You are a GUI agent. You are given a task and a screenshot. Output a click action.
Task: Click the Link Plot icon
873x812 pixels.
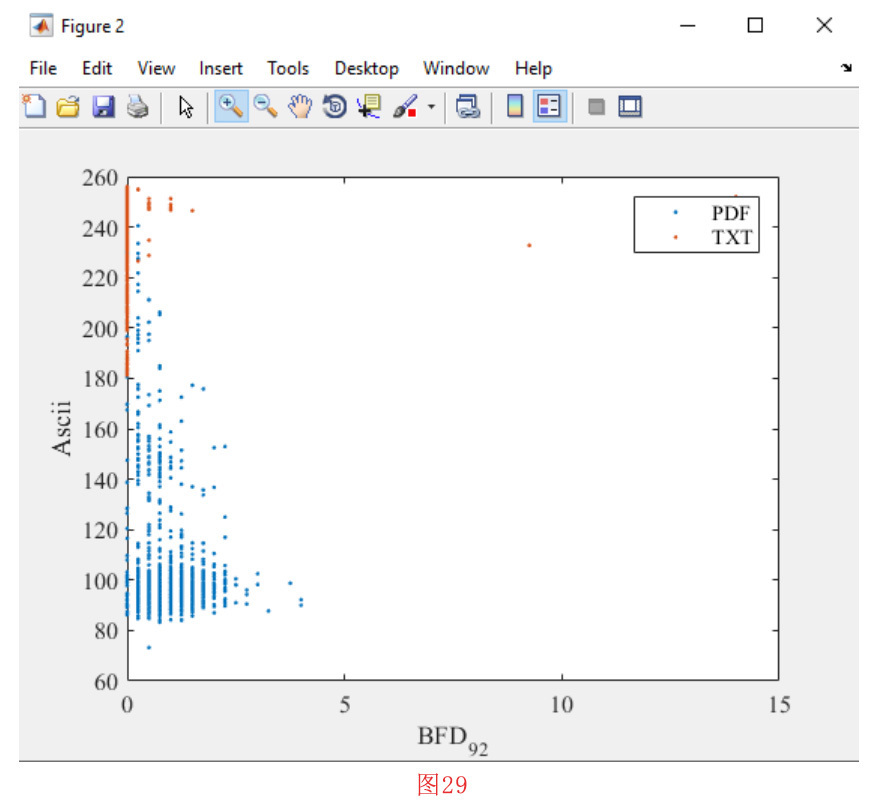(467, 107)
